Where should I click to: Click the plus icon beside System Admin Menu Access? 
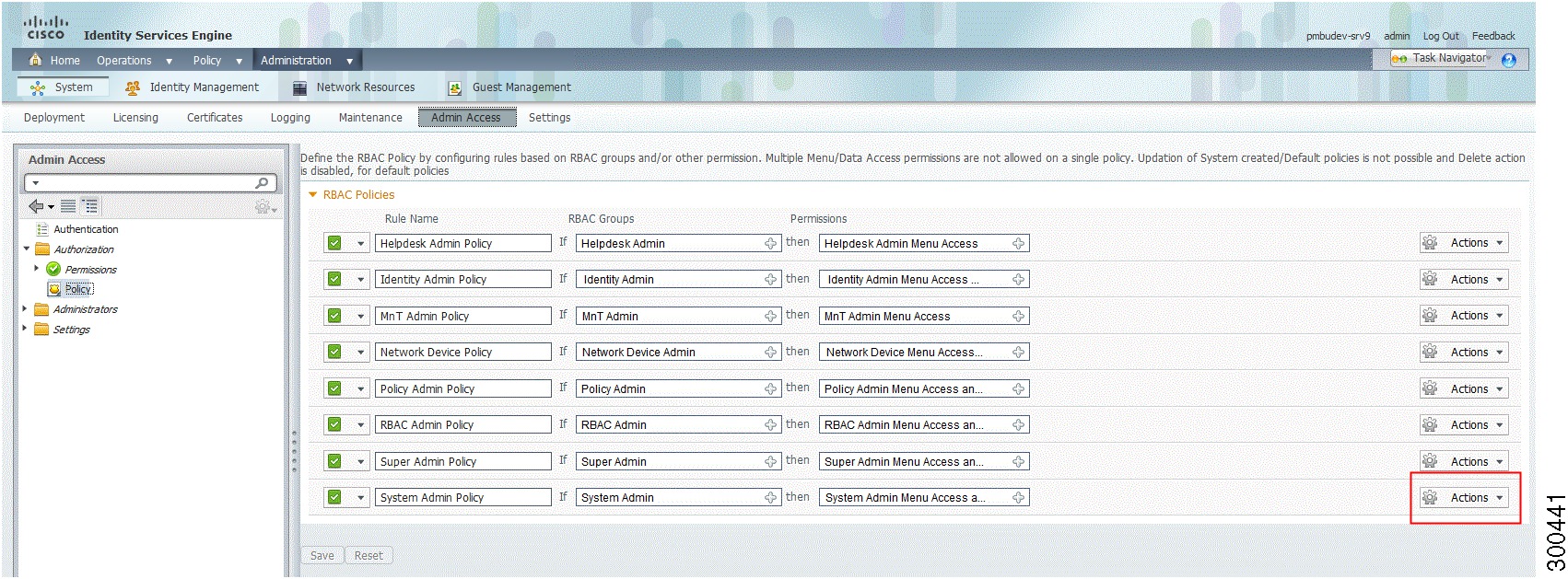1018,498
